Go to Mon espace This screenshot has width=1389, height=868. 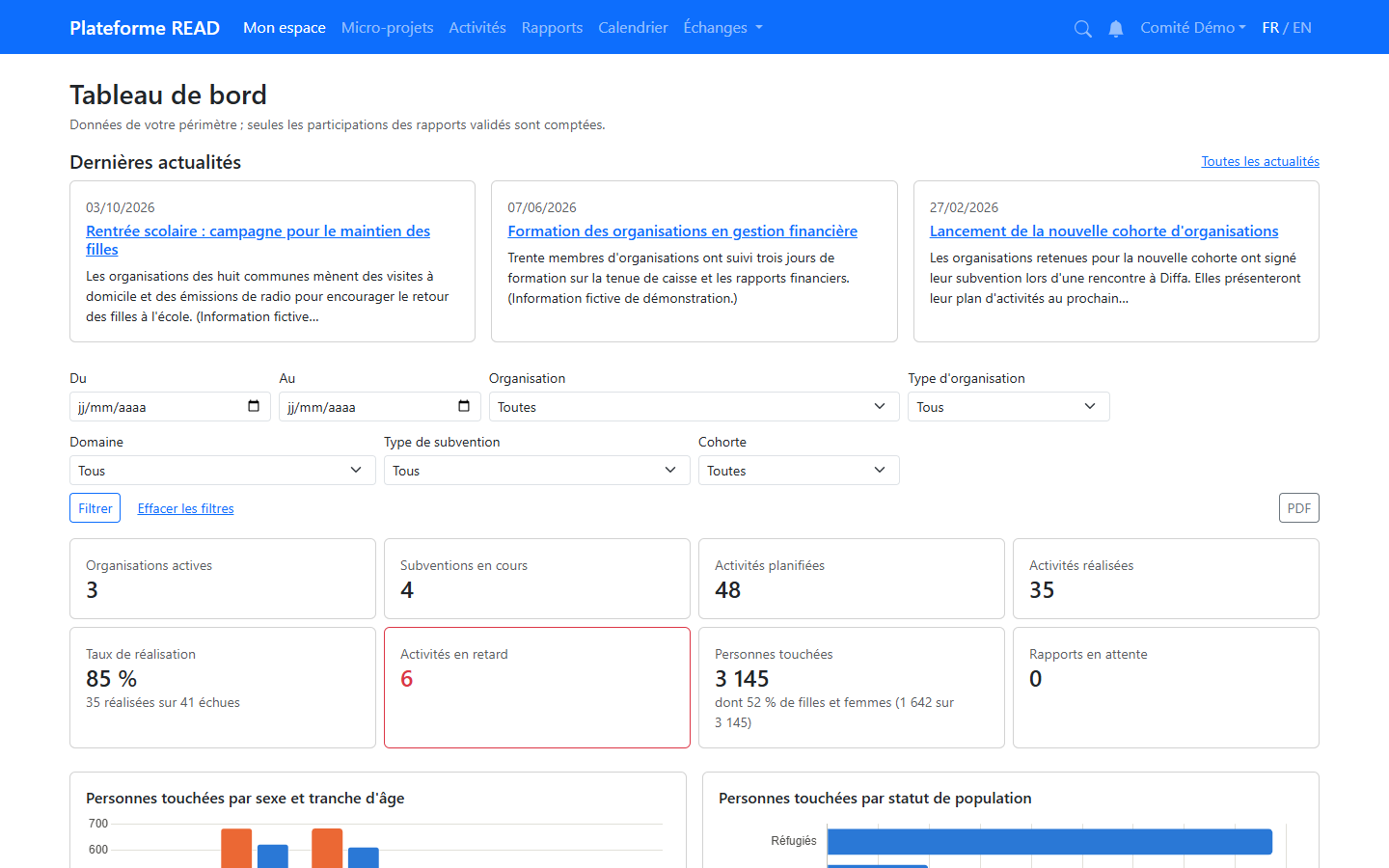(x=285, y=28)
